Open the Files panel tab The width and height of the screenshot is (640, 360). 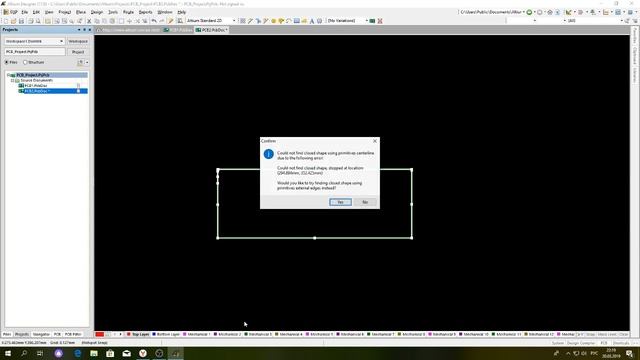coord(7,334)
